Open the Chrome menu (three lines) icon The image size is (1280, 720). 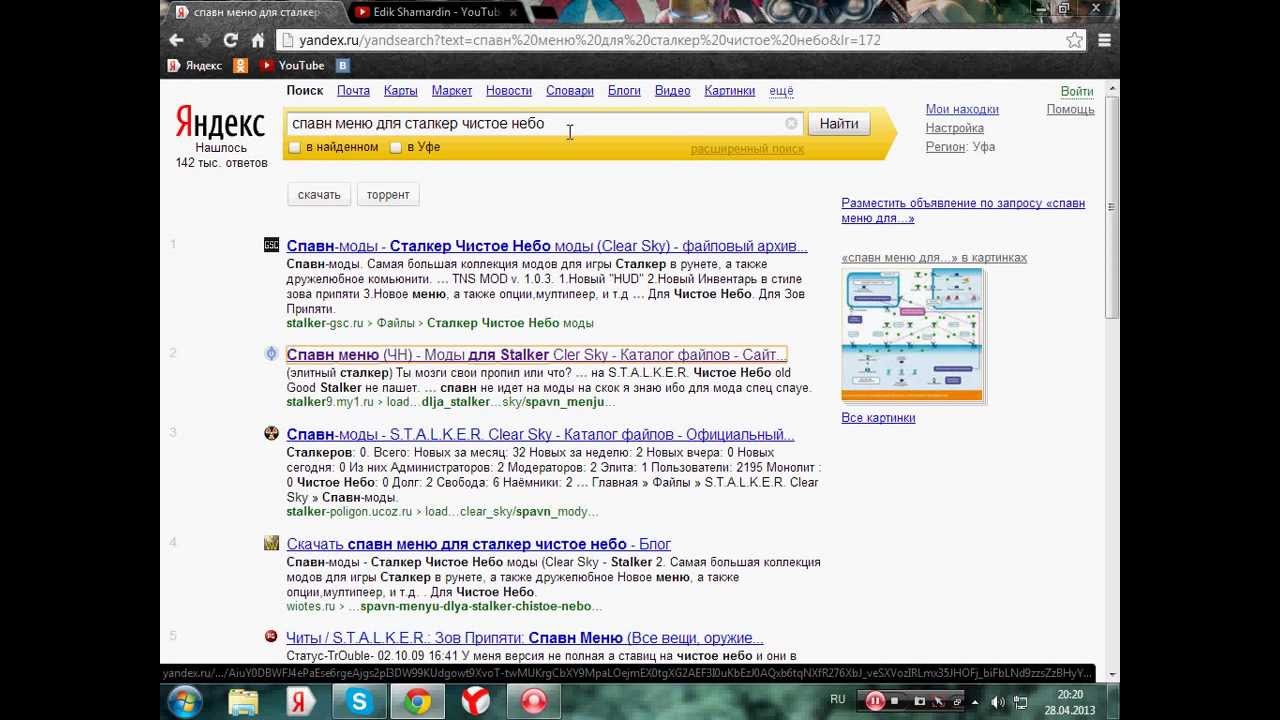tap(1104, 40)
